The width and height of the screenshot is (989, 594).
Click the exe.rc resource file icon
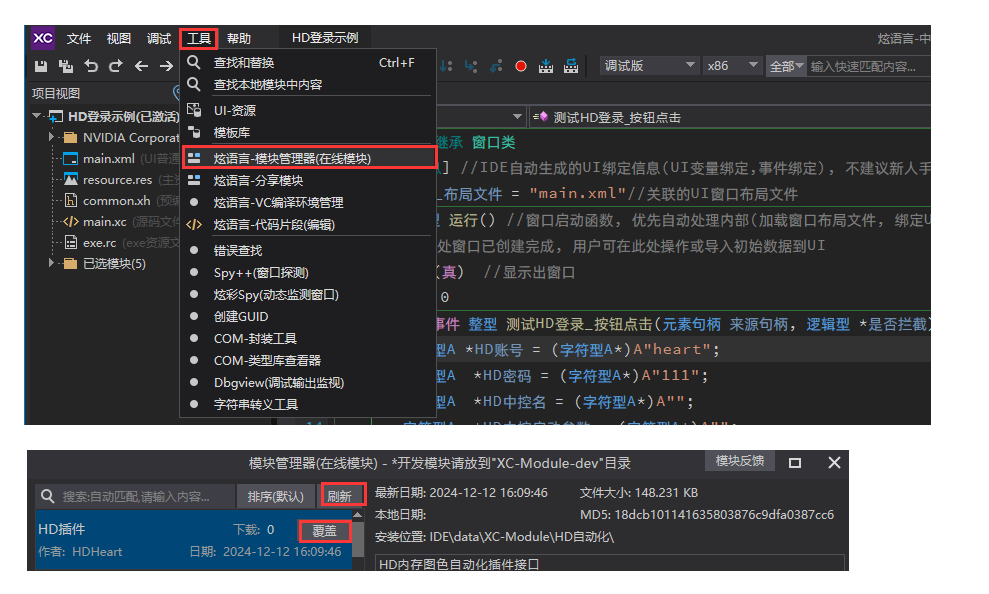(x=71, y=243)
